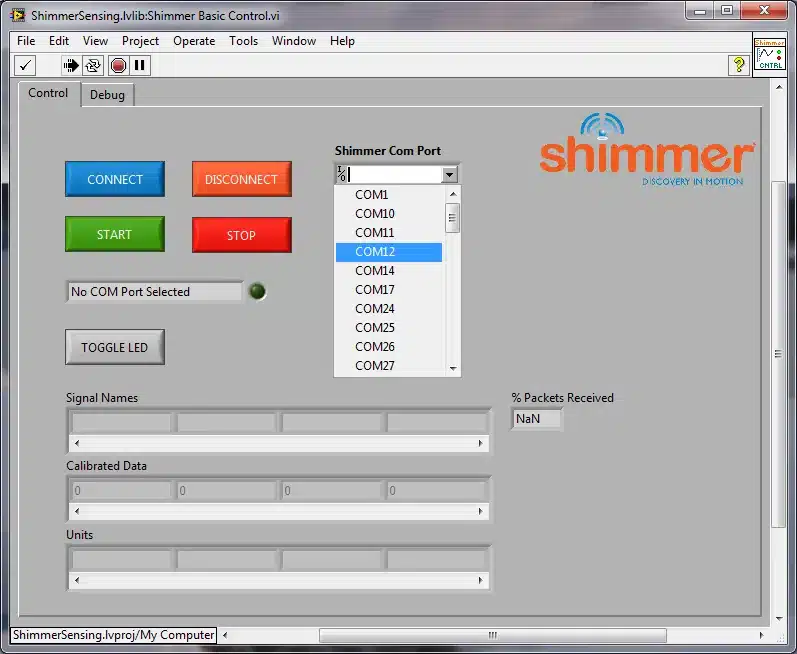Click the COM port list scroll-up arrow
The width and height of the screenshot is (797, 654).
click(x=453, y=194)
